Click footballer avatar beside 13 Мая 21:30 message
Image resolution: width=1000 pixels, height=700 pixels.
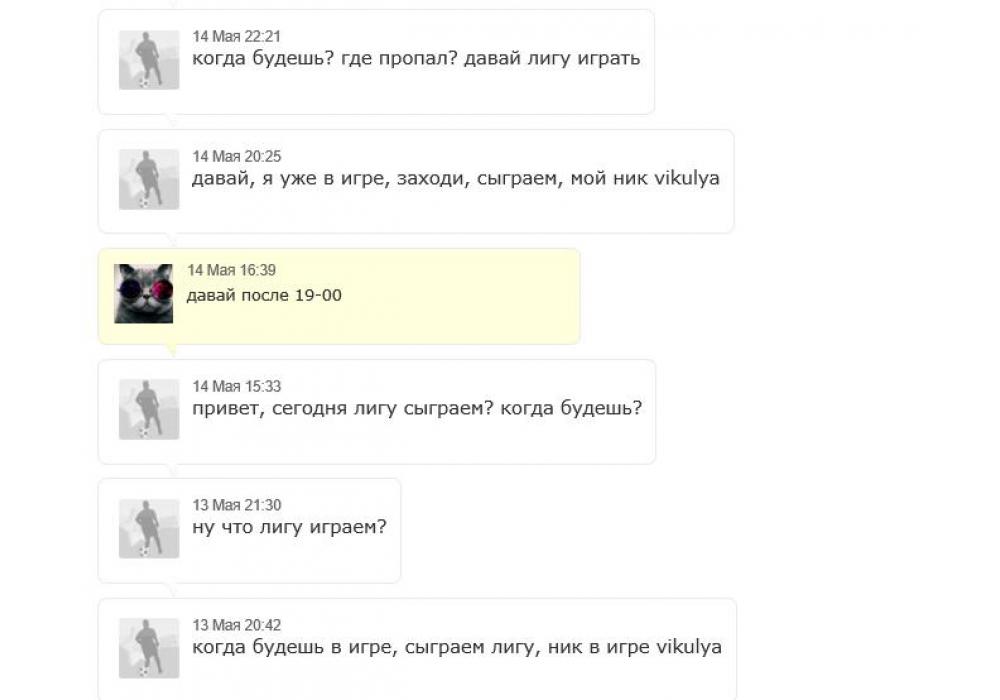coord(149,529)
